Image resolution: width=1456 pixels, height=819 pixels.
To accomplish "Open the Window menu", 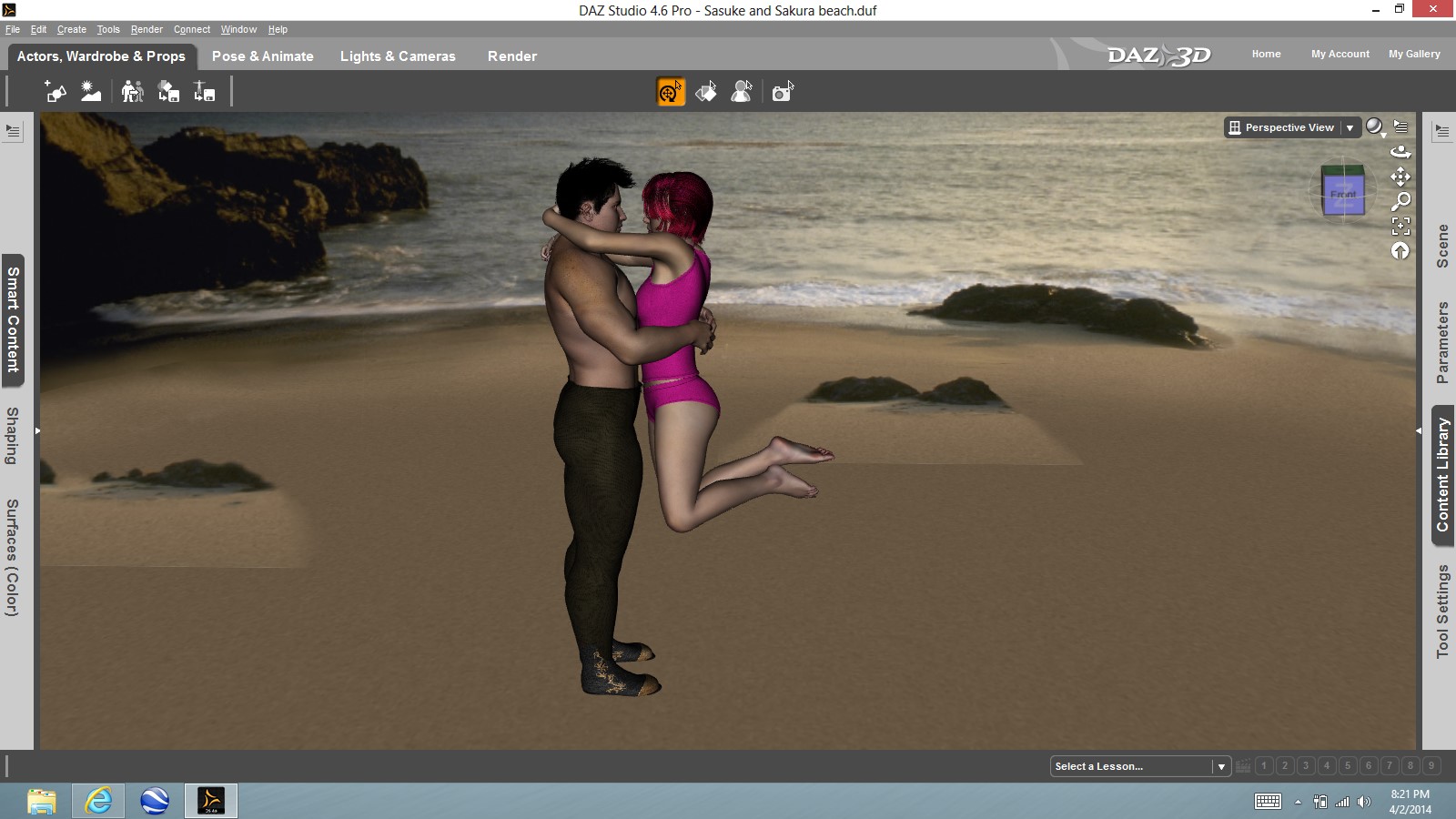I will (x=238, y=29).
